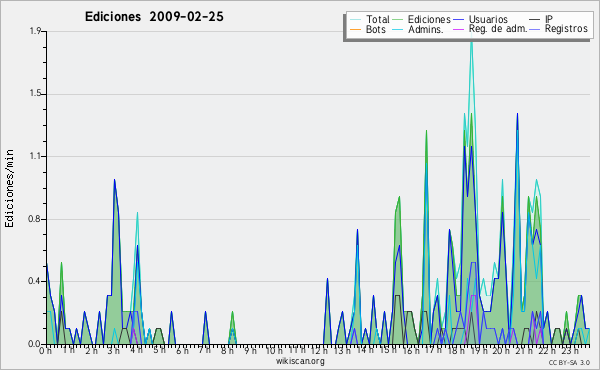Click the Reg. de adm. legend label

(x=498, y=29)
